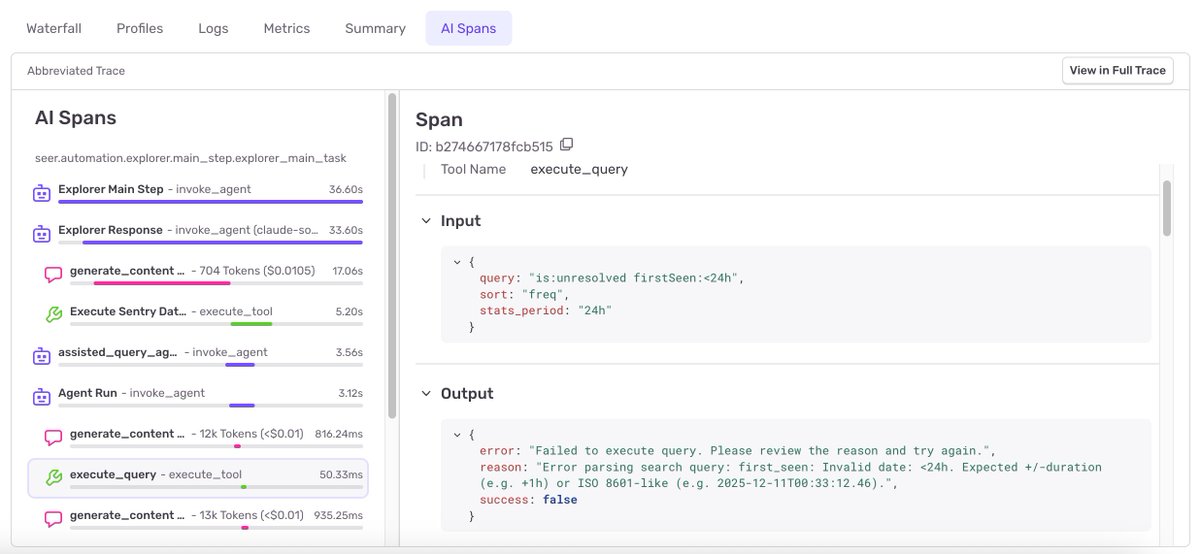Switch to the Waterfall tab

56,28
